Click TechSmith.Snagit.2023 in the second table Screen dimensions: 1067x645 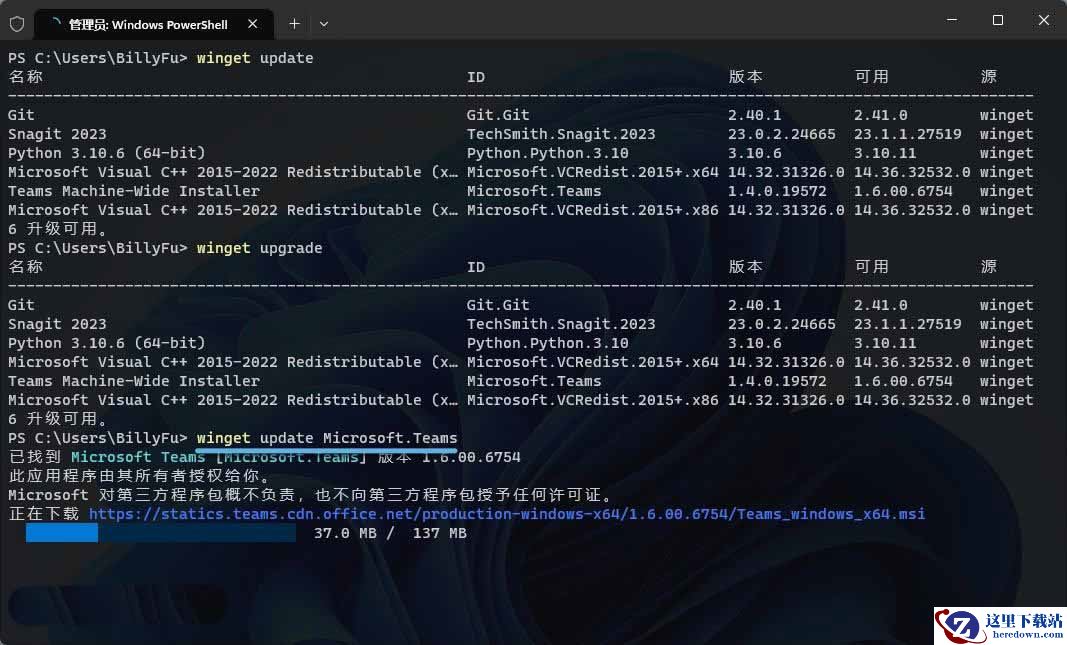561,324
